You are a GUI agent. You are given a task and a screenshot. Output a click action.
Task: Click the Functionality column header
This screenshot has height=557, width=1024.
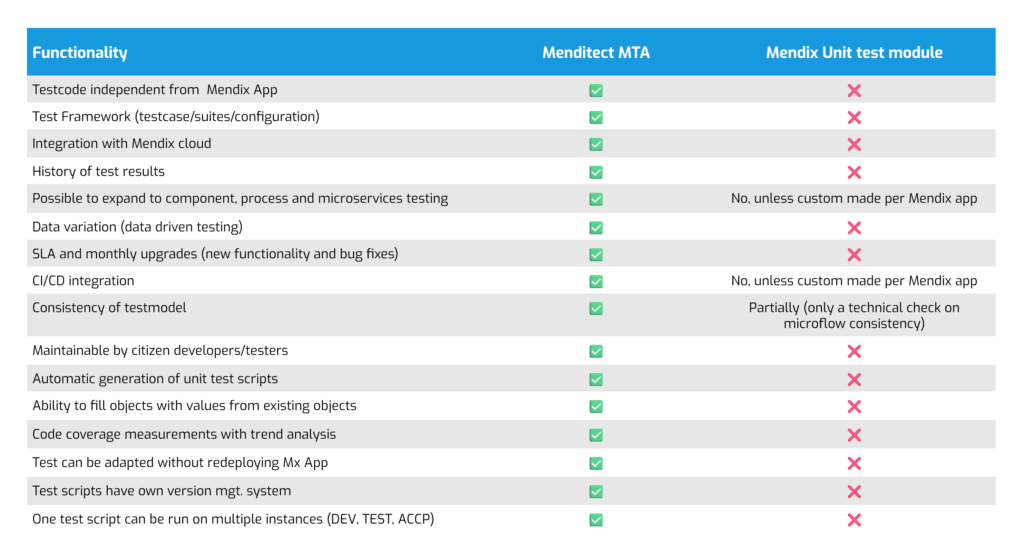[x=80, y=53]
